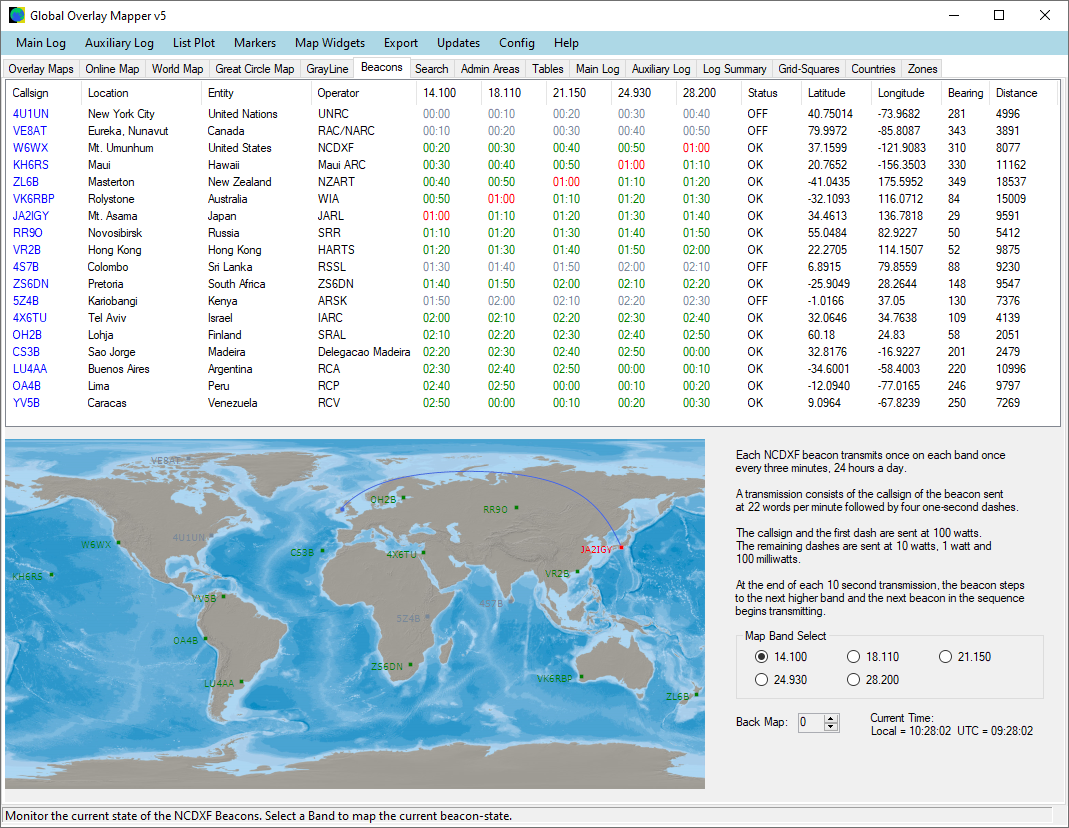Click callsign KH6RS in the table
This screenshot has width=1069, height=828.
[x=31, y=165]
